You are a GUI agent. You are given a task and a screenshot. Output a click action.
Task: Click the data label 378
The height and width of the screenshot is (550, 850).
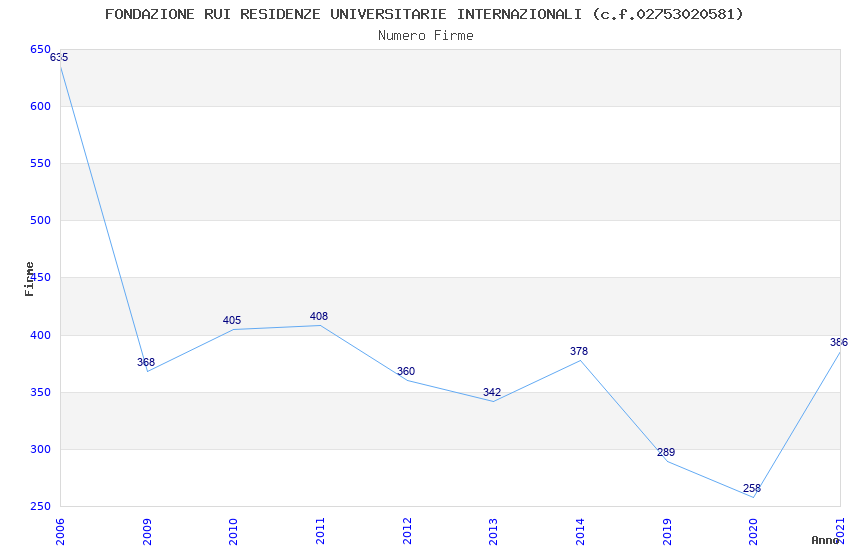pyautogui.click(x=579, y=351)
